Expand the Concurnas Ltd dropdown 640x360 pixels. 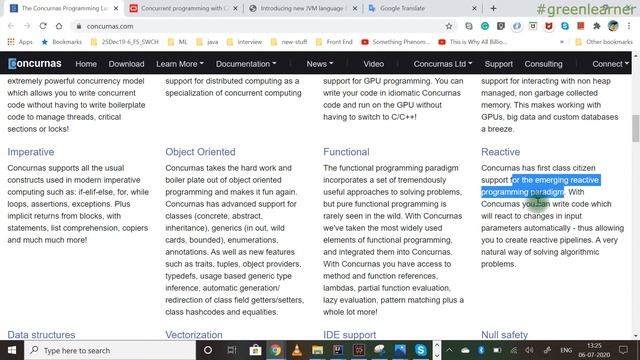tap(443, 64)
